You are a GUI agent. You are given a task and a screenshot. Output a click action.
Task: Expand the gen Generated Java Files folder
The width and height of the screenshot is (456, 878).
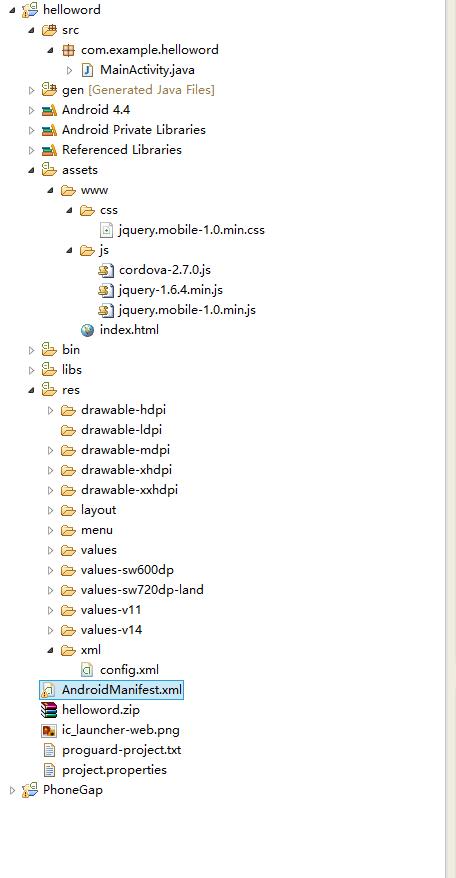pyautogui.click(x=31, y=90)
